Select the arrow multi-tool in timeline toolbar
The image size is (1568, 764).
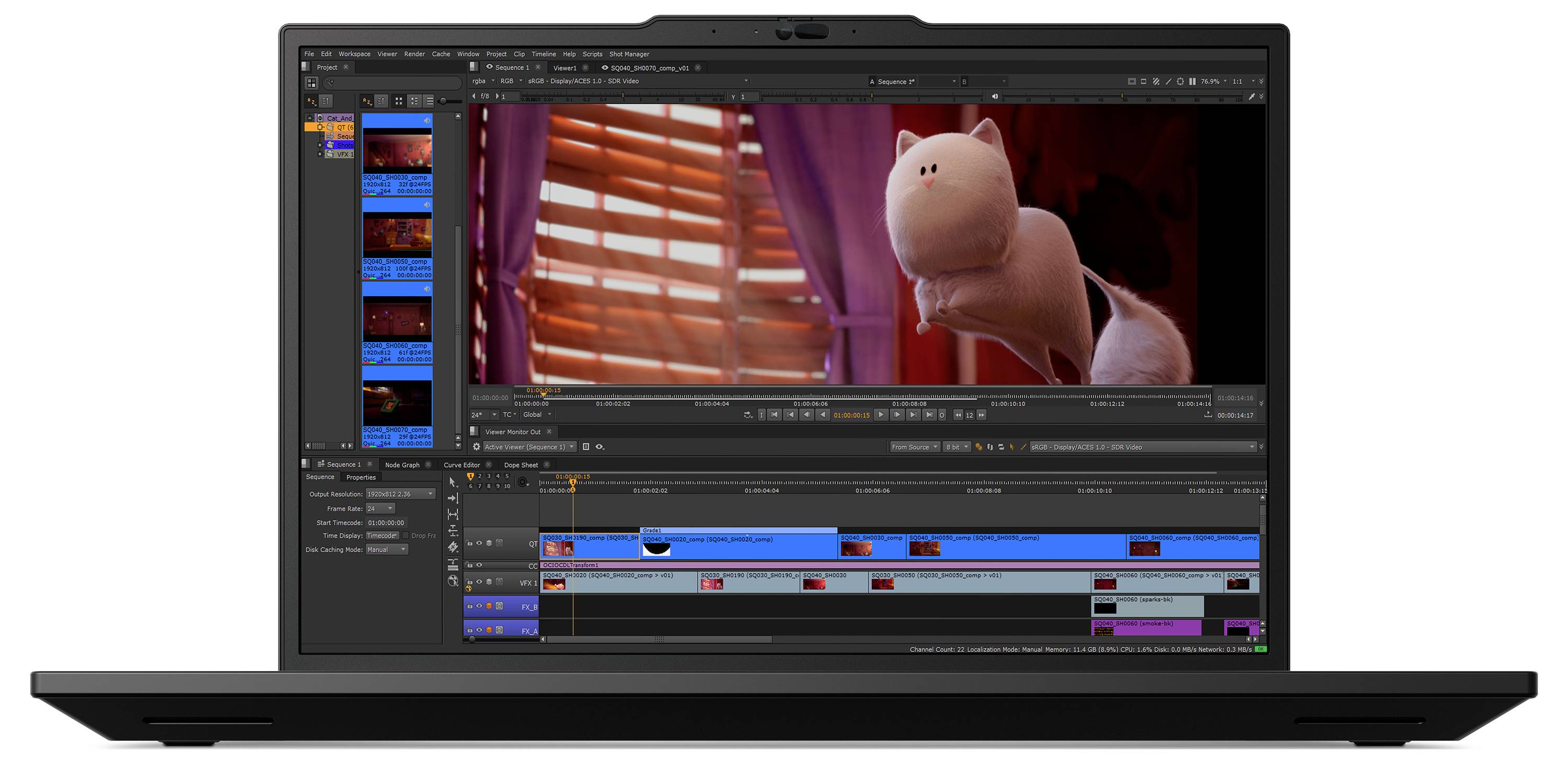click(x=452, y=482)
